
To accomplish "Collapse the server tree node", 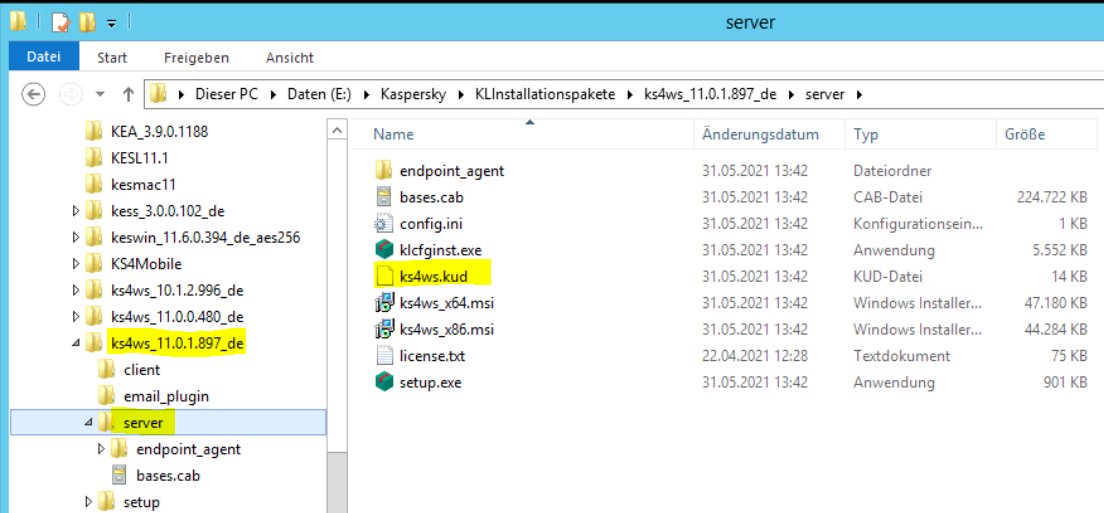I will tap(89, 422).
